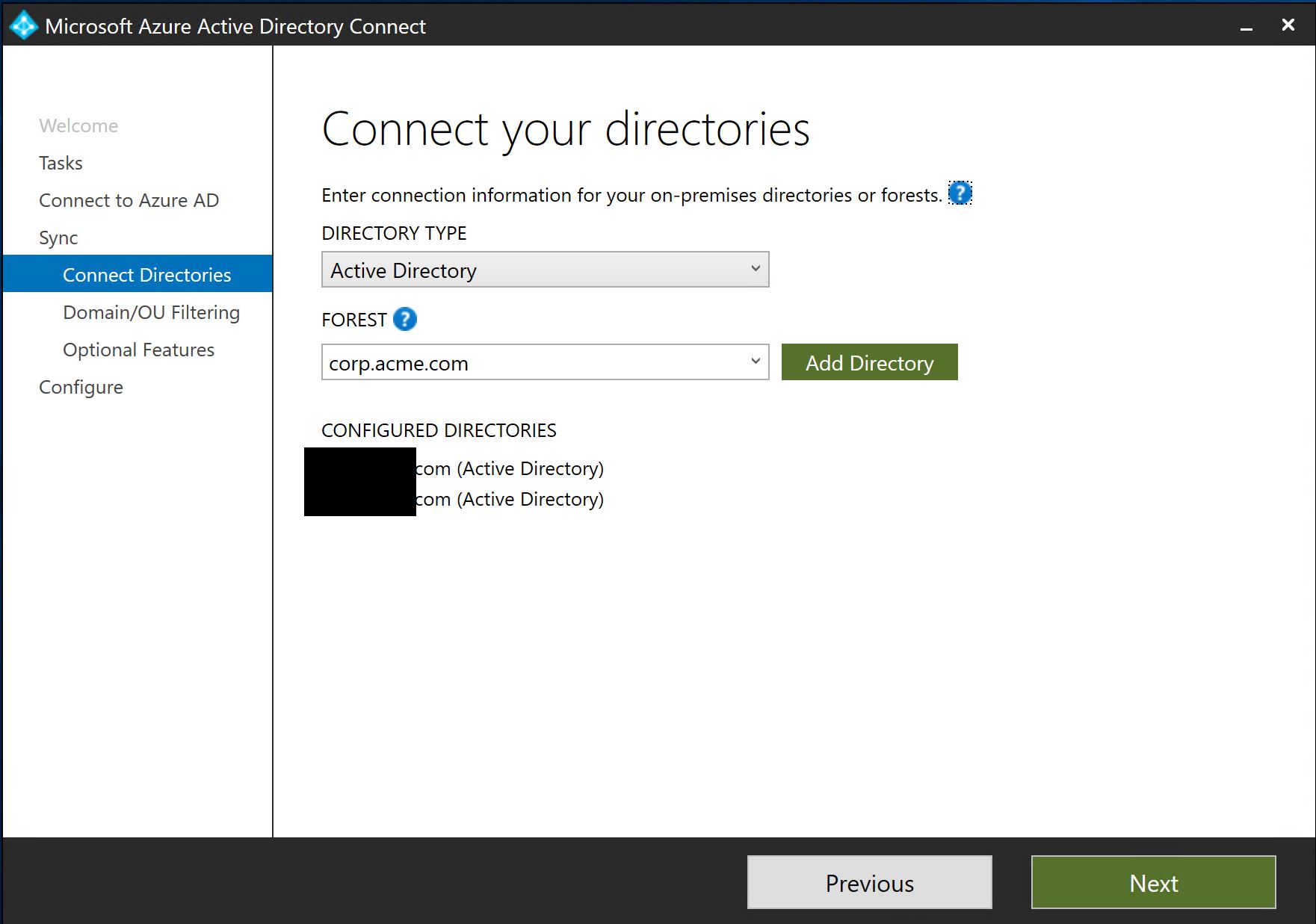
Task: Return with the Previous button
Action: [869, 882]
